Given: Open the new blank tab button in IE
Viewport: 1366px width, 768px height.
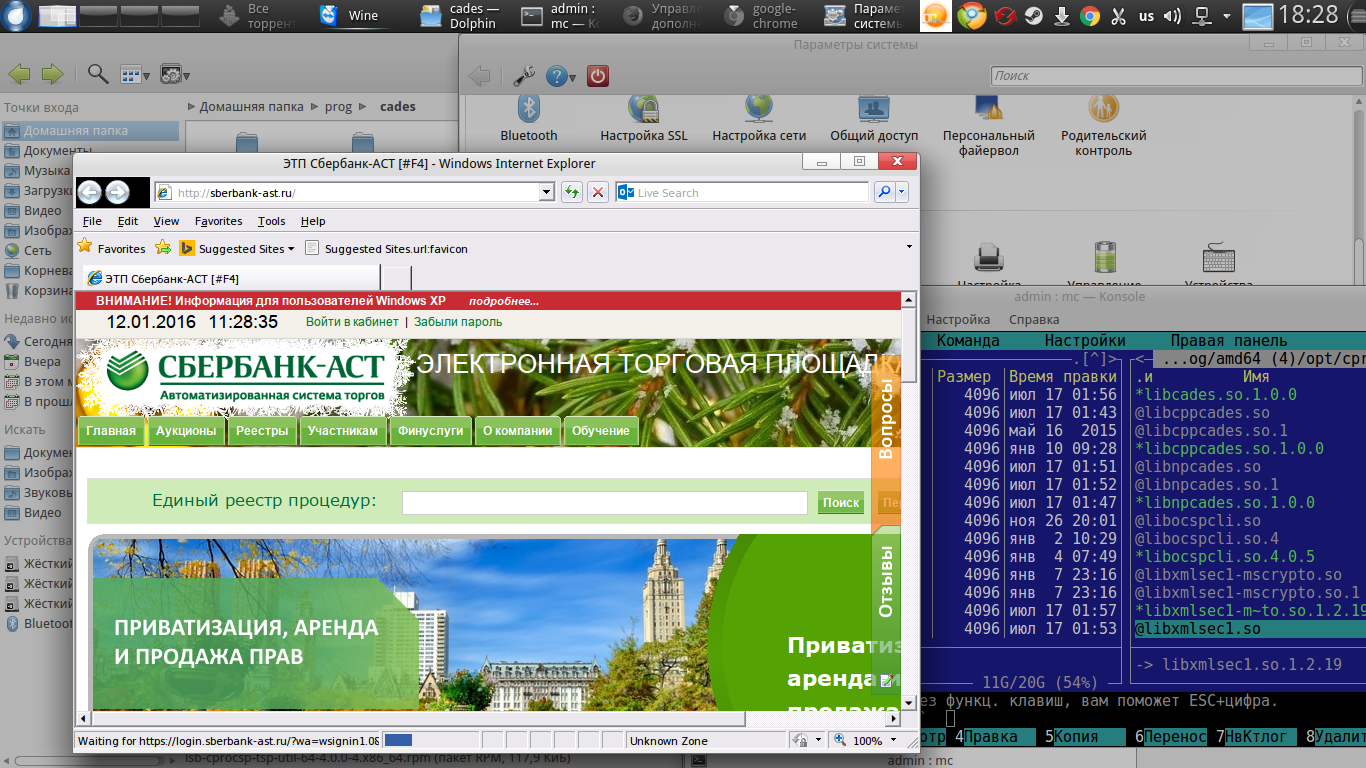Looking at the screenshot, I should click(396, 278).
